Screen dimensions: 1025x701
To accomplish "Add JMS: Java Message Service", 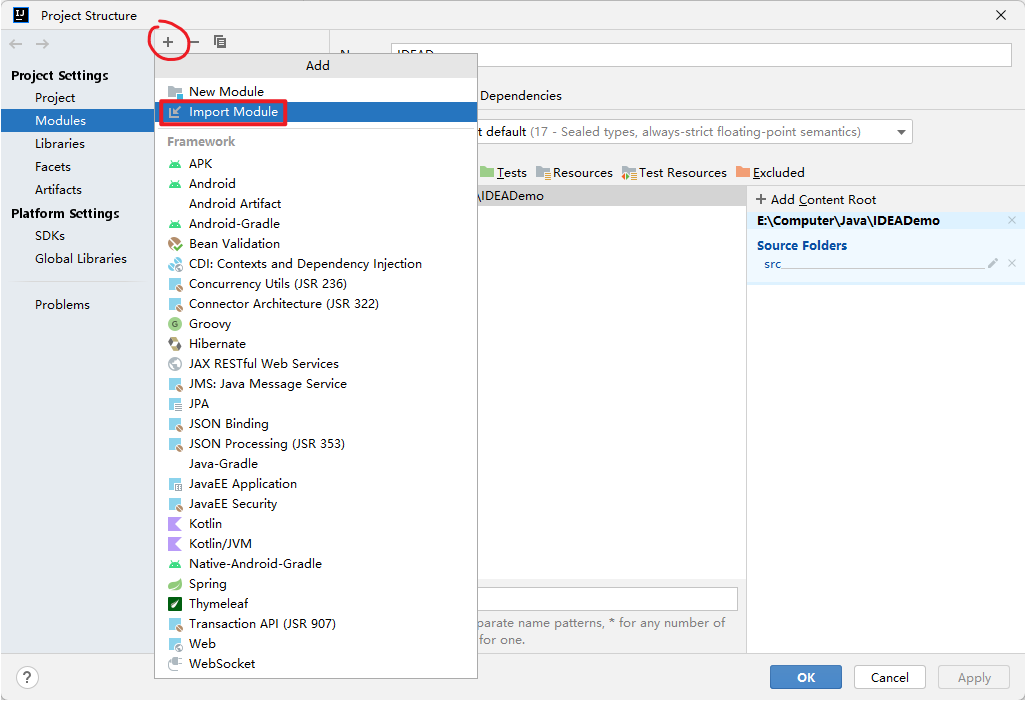I will point(316,384).
